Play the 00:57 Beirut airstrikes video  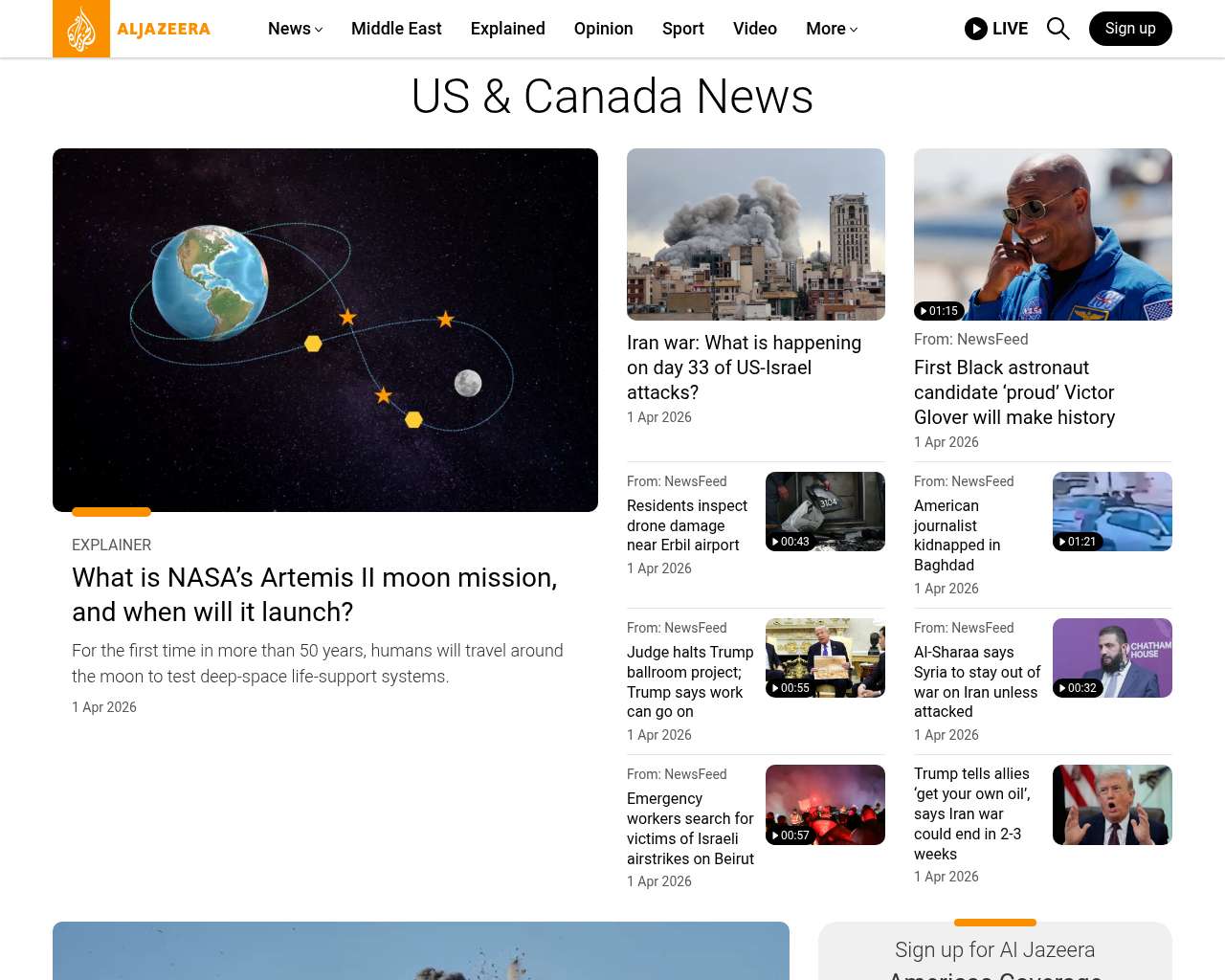click(791, 835)
